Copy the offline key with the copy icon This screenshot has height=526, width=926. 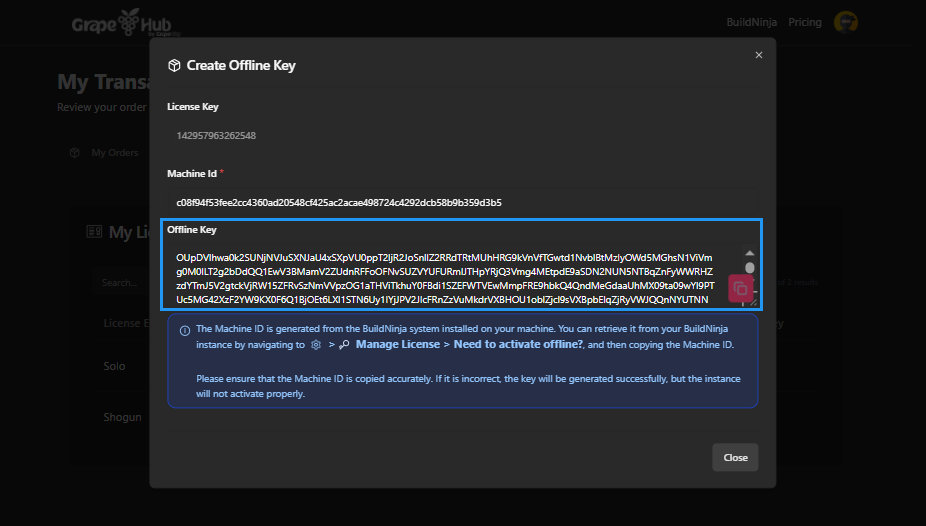tap(741, 289)
